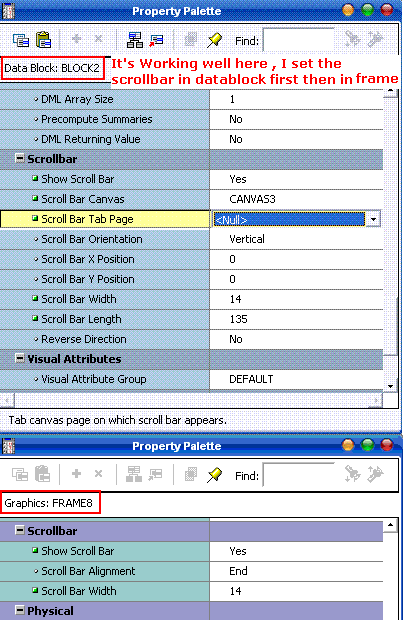Click the Find field in top palette

pos(299,40)
